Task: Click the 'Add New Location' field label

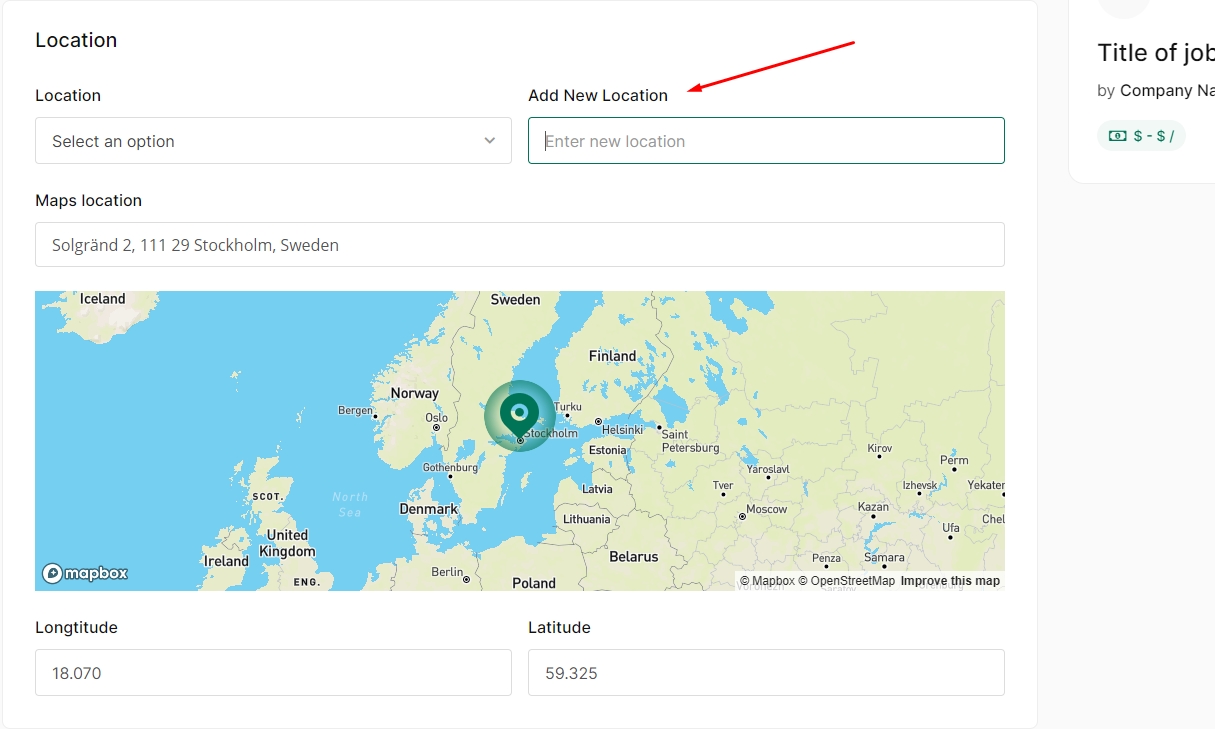Action: (598, 96)
